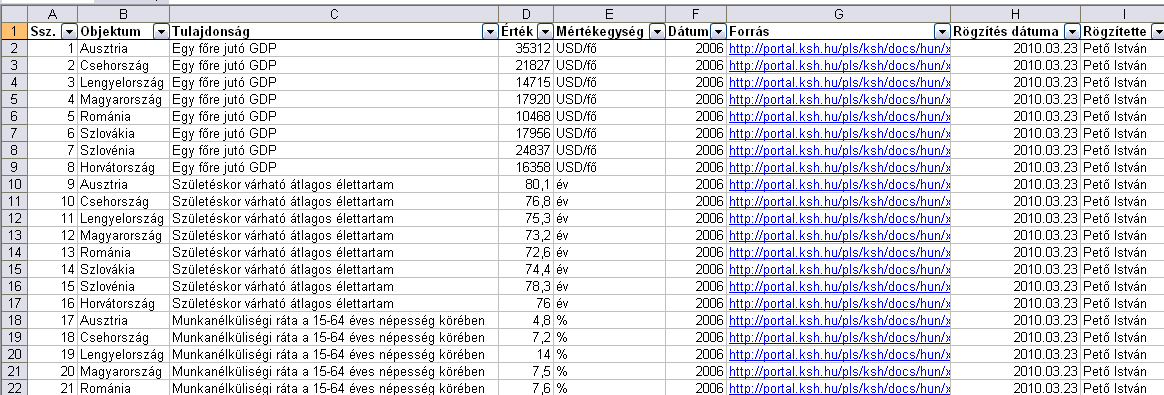1164x395 pixels.
Task: Open the source link in row 18
Action: pyautogui.click(x=840, y=321)
